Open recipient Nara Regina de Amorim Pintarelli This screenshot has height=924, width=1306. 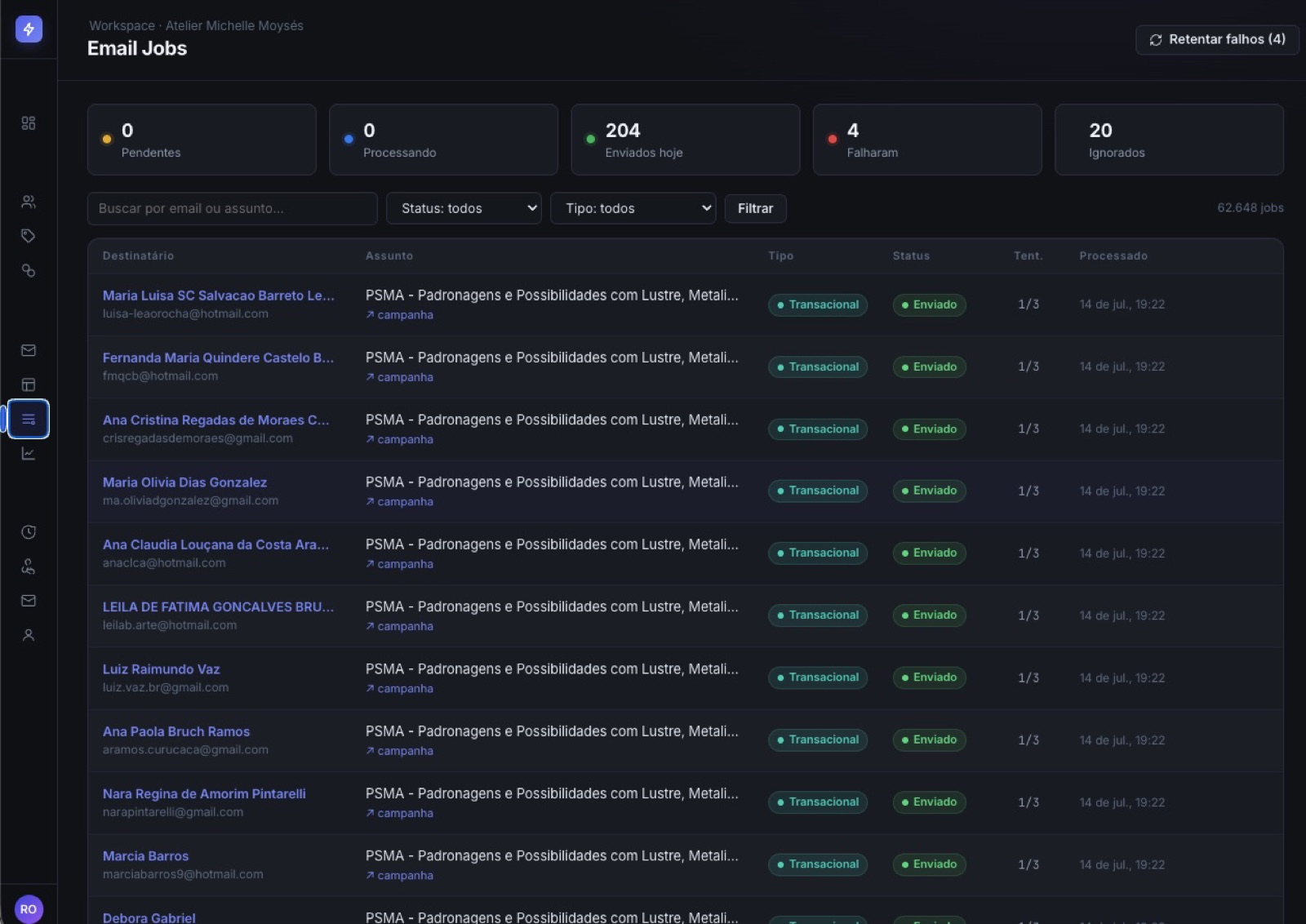204,793
